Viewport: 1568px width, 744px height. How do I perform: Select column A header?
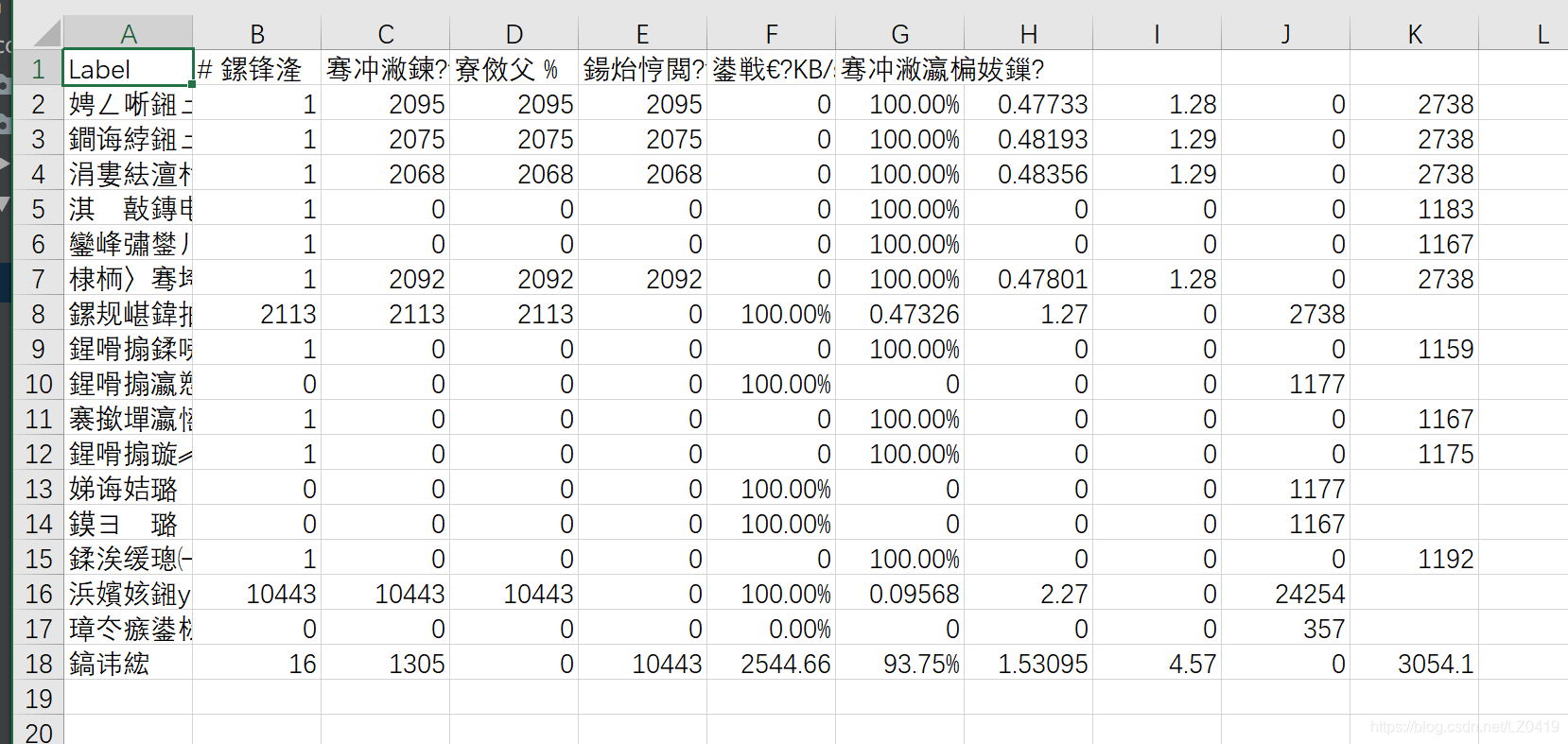pyautogui.click(x=128, y=34)
